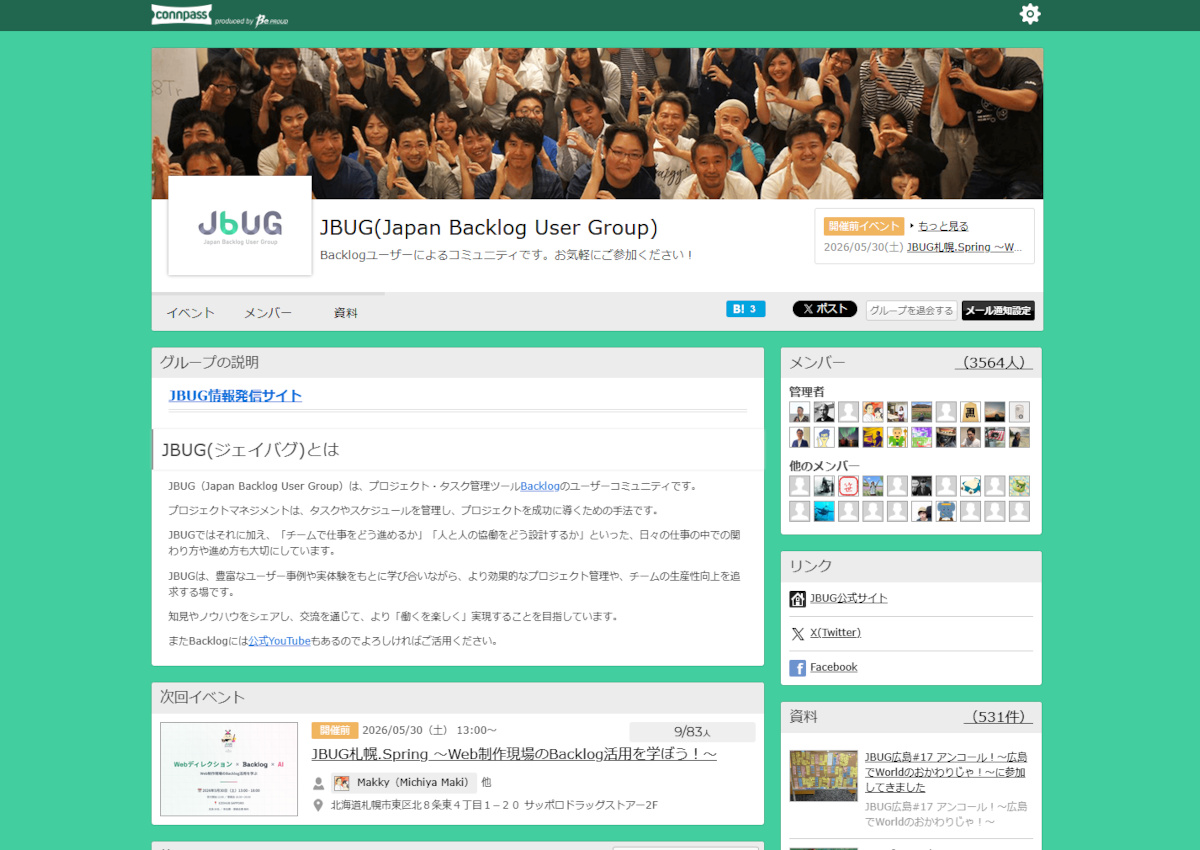This screenshot has width=1200, height=850.
Task: Open the JBUG公式サイト link
Action: (849, 598)
